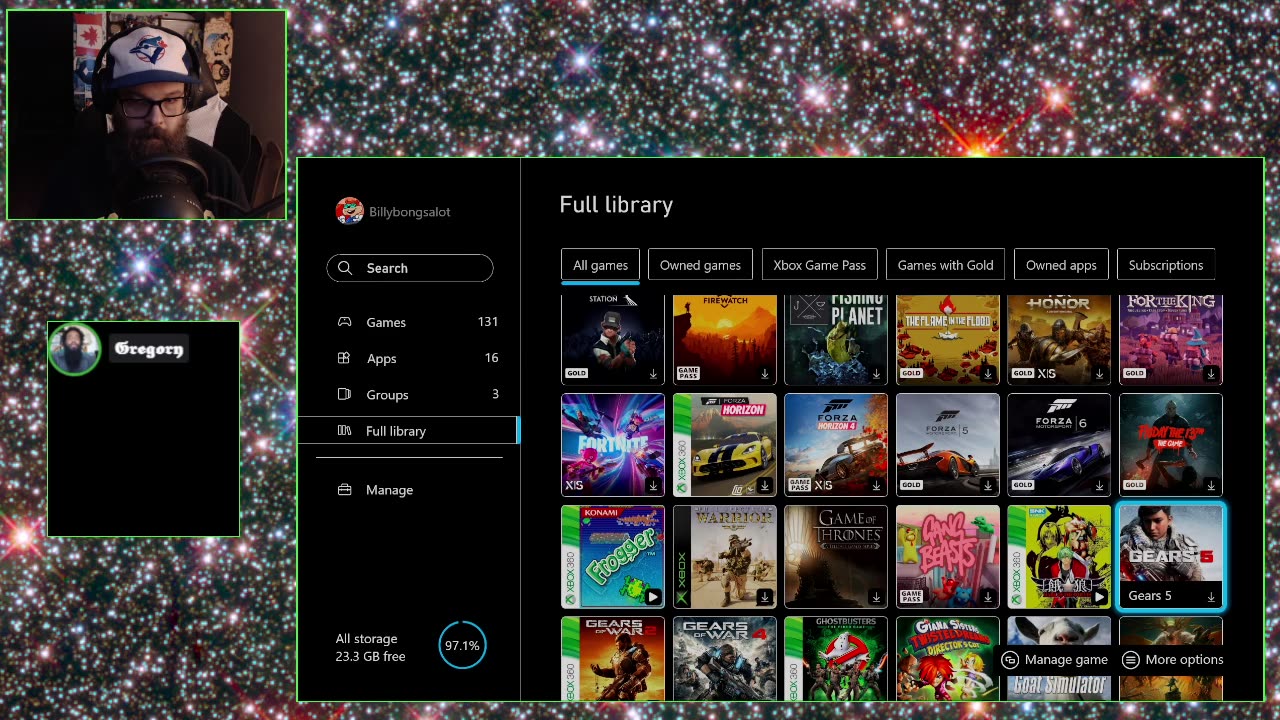Click download arrow on Friday the 13th tile

pos(1210,486)
